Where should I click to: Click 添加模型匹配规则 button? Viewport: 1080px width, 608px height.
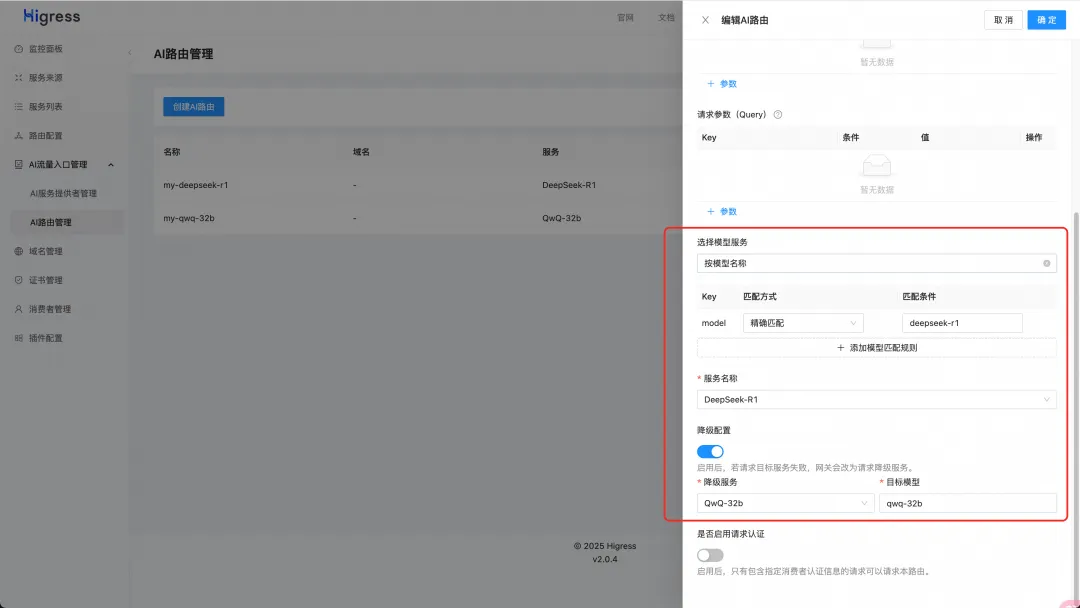tap(876, 348)
